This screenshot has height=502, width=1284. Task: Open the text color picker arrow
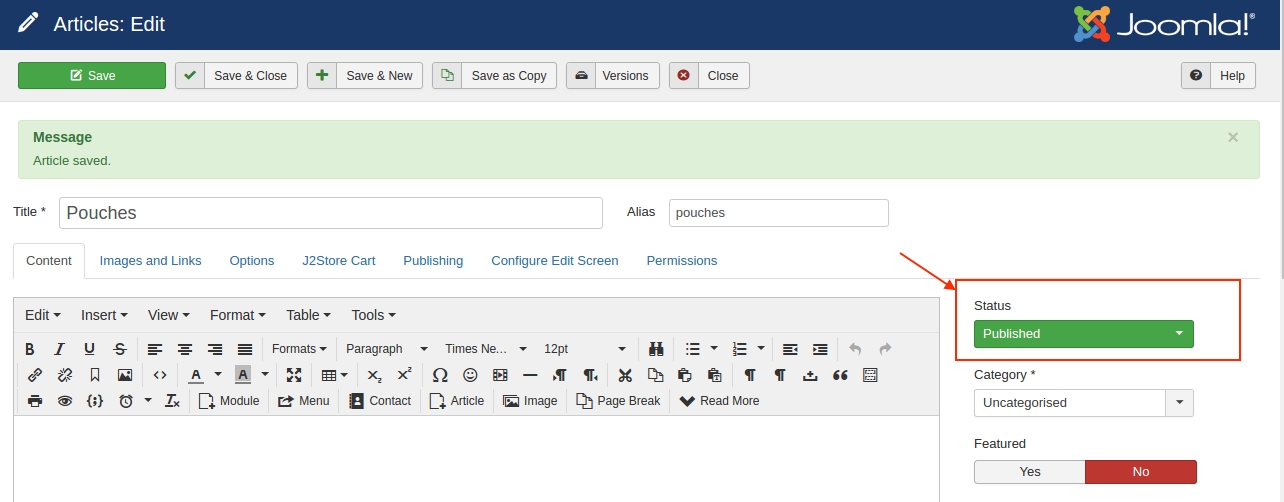click(218, 375)
